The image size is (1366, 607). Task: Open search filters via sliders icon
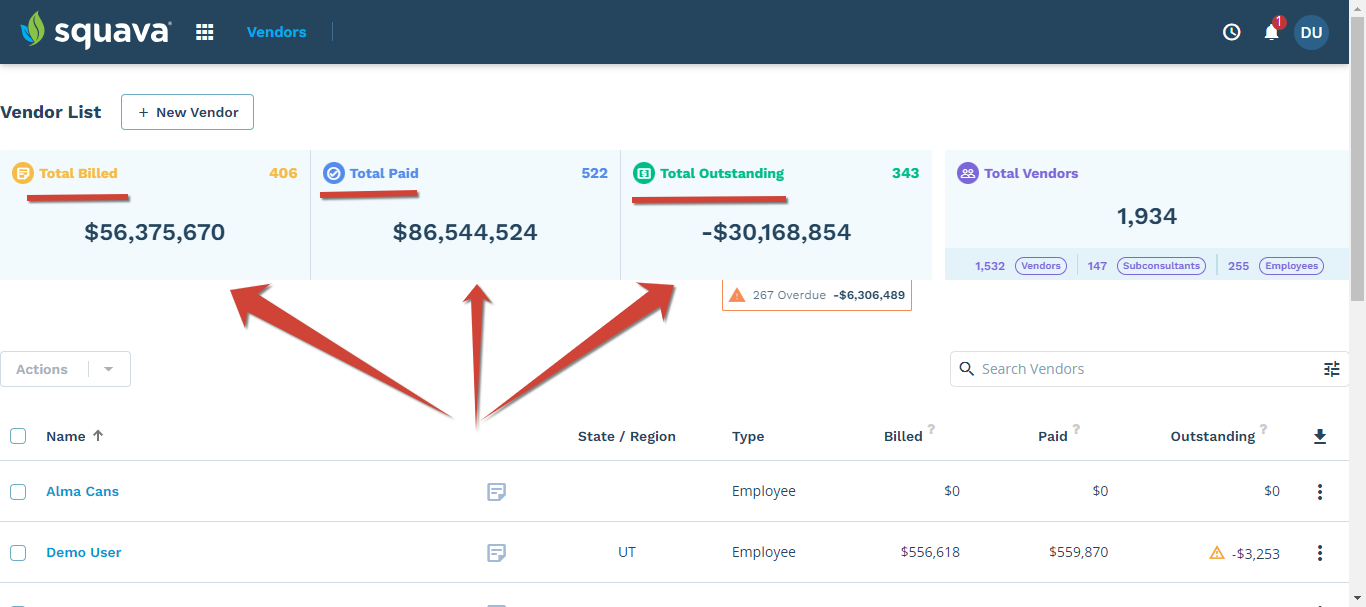[x=1331, y=368]
